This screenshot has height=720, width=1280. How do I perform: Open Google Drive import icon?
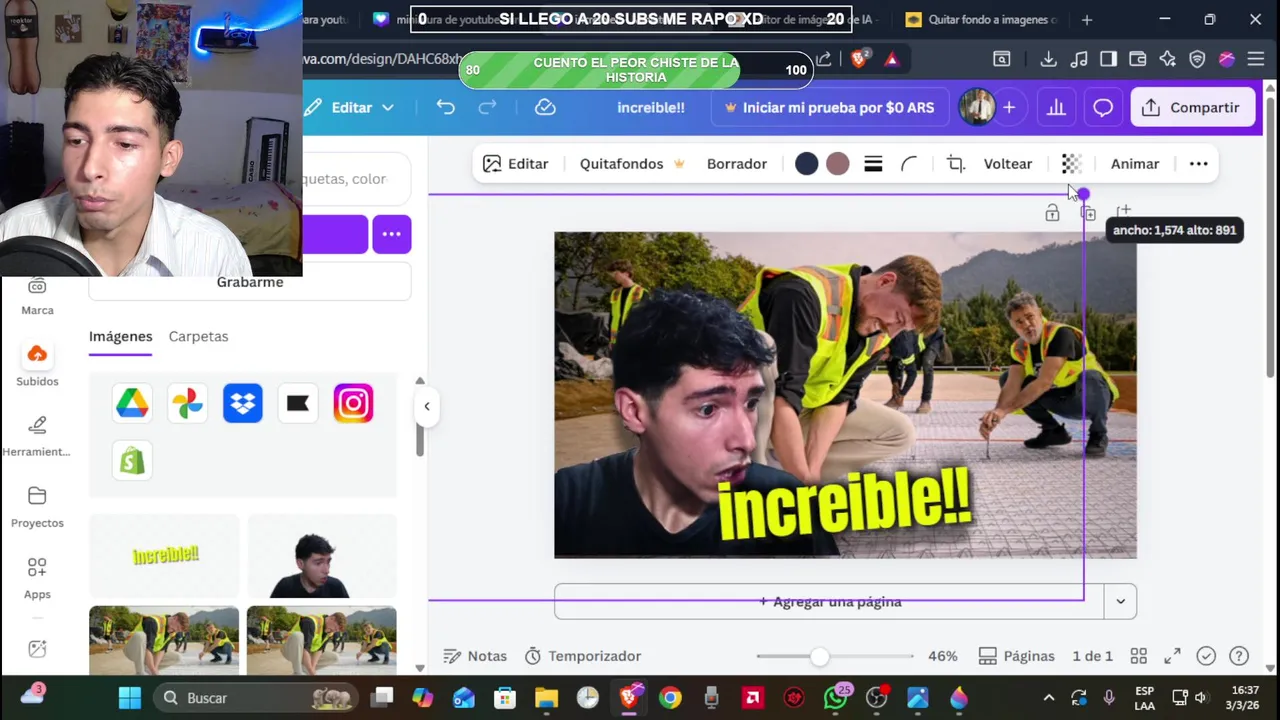click(132, 403)
